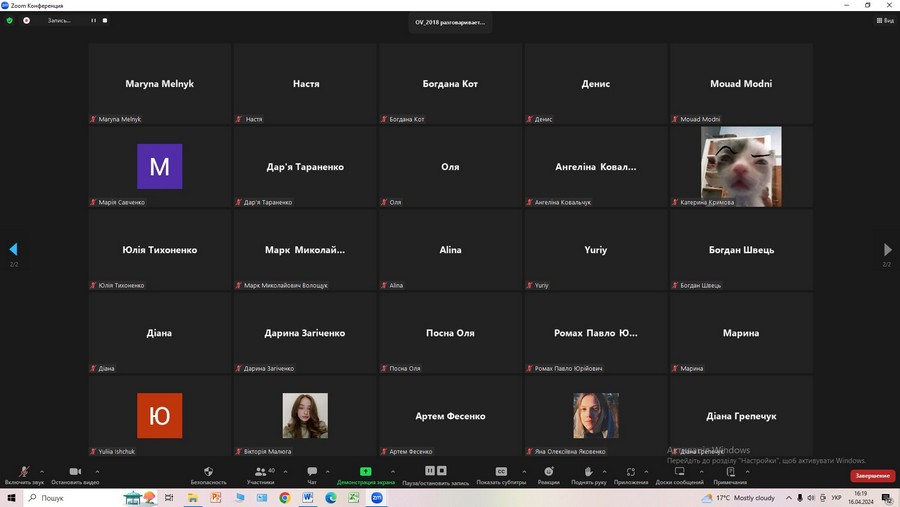This screenshot has height=507, width=900.
Task: Open the Вид view menu
Action: [x=885, y=20]
